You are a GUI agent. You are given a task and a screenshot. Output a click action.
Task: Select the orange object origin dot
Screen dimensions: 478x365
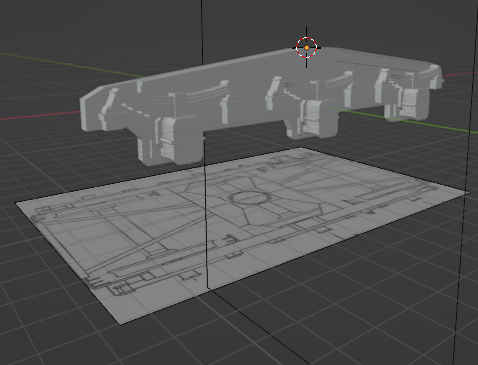[x=307, y=48]
